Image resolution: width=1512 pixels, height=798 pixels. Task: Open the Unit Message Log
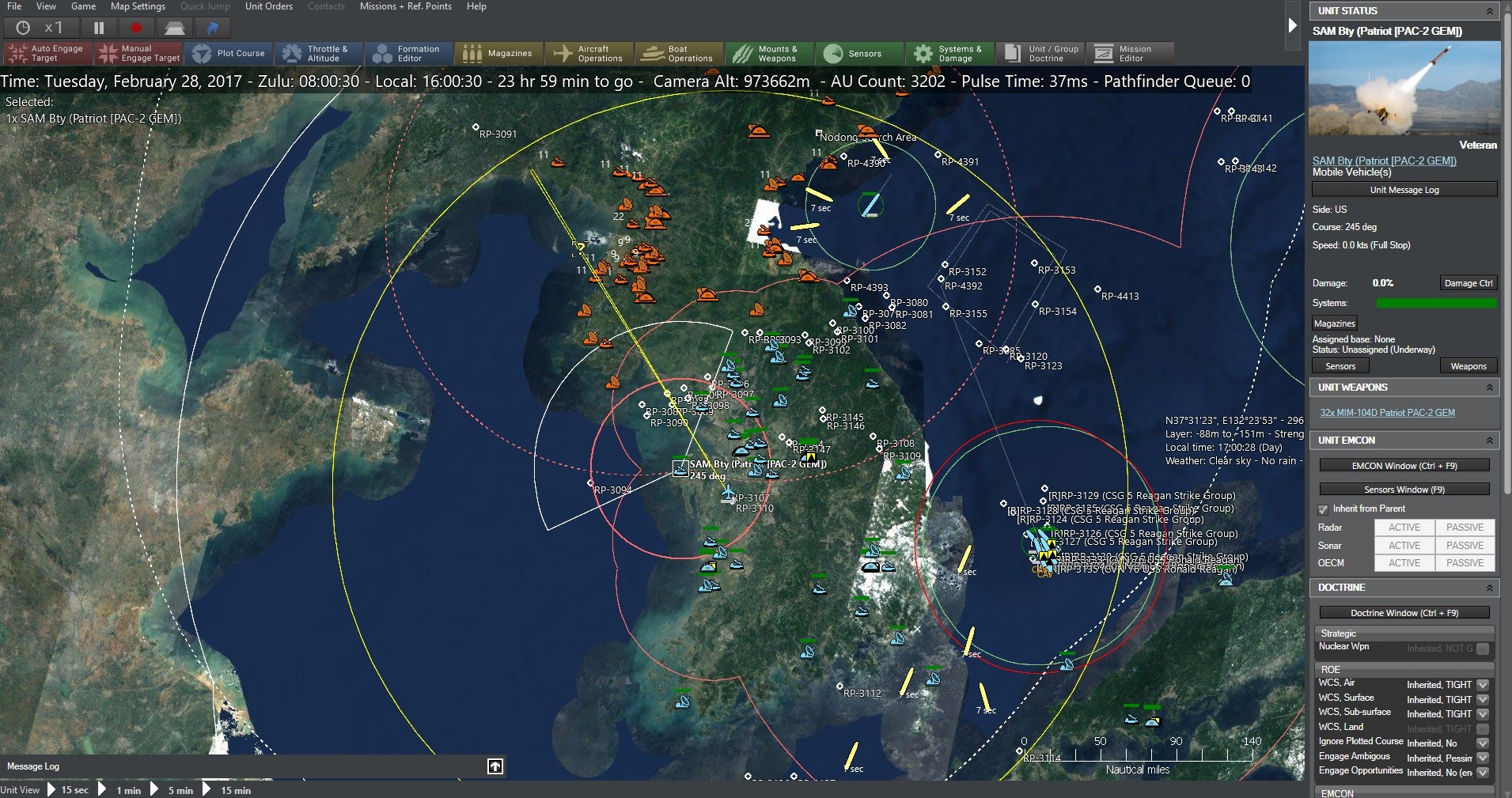click(1404, 189)
